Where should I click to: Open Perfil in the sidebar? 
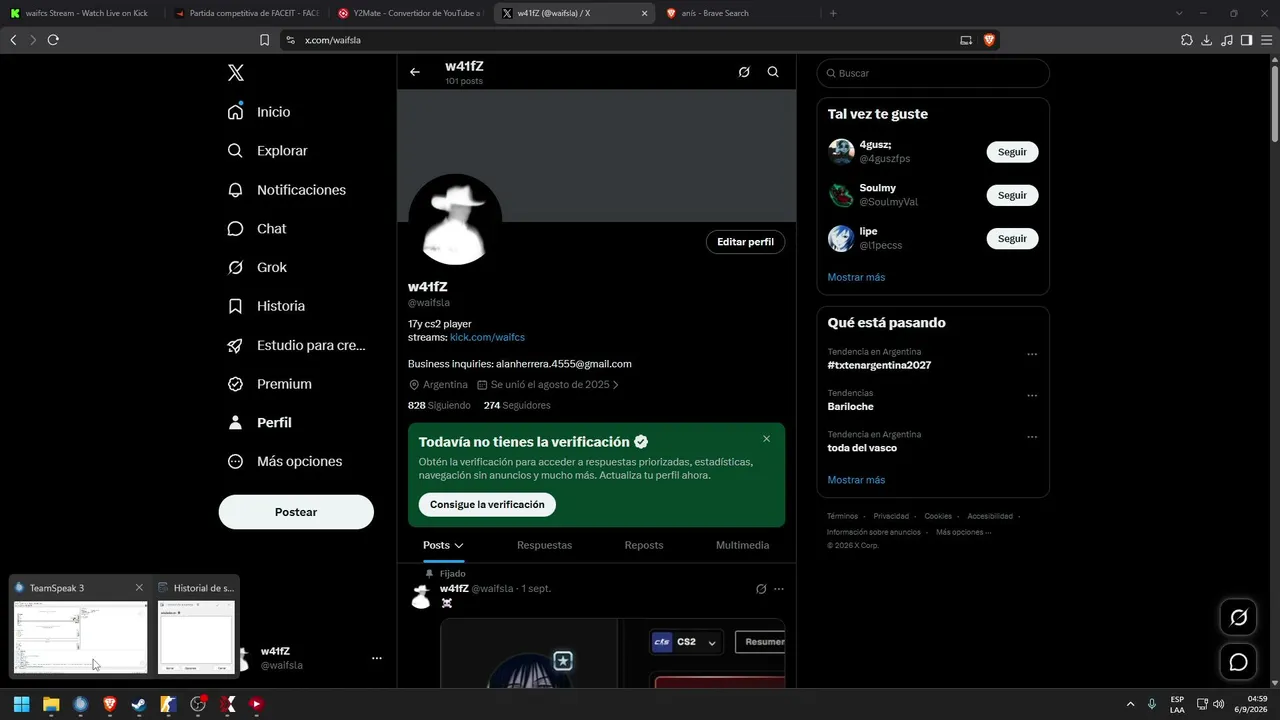point(259,423)
